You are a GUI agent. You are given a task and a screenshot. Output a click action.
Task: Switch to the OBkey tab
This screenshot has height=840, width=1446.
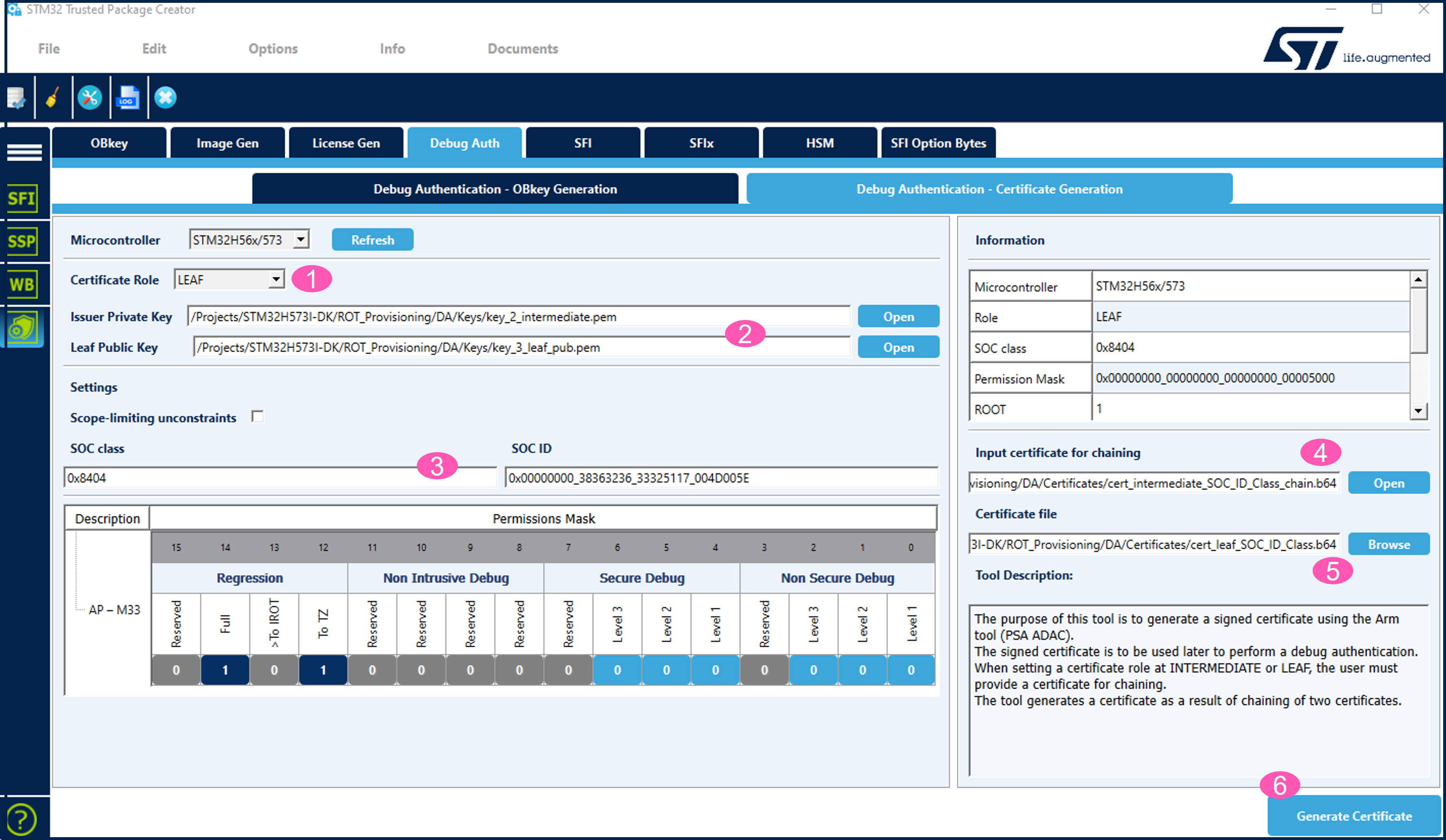[x=109, y=143]
